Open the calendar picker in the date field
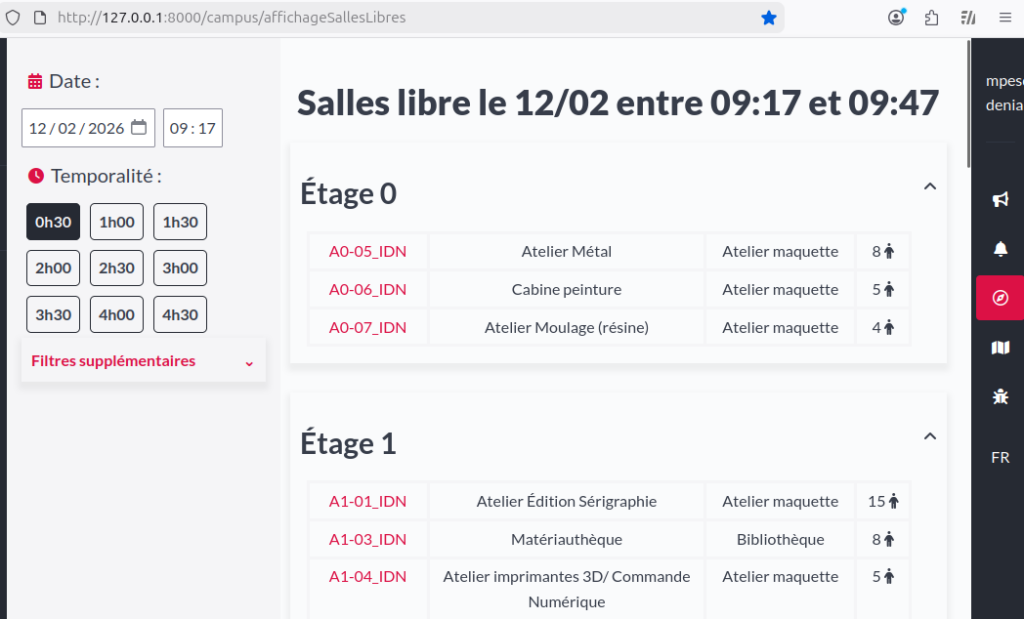Image resolution: width=1024 pixels, height=619 pixels. pyautogui.click(x=139, y=128)
